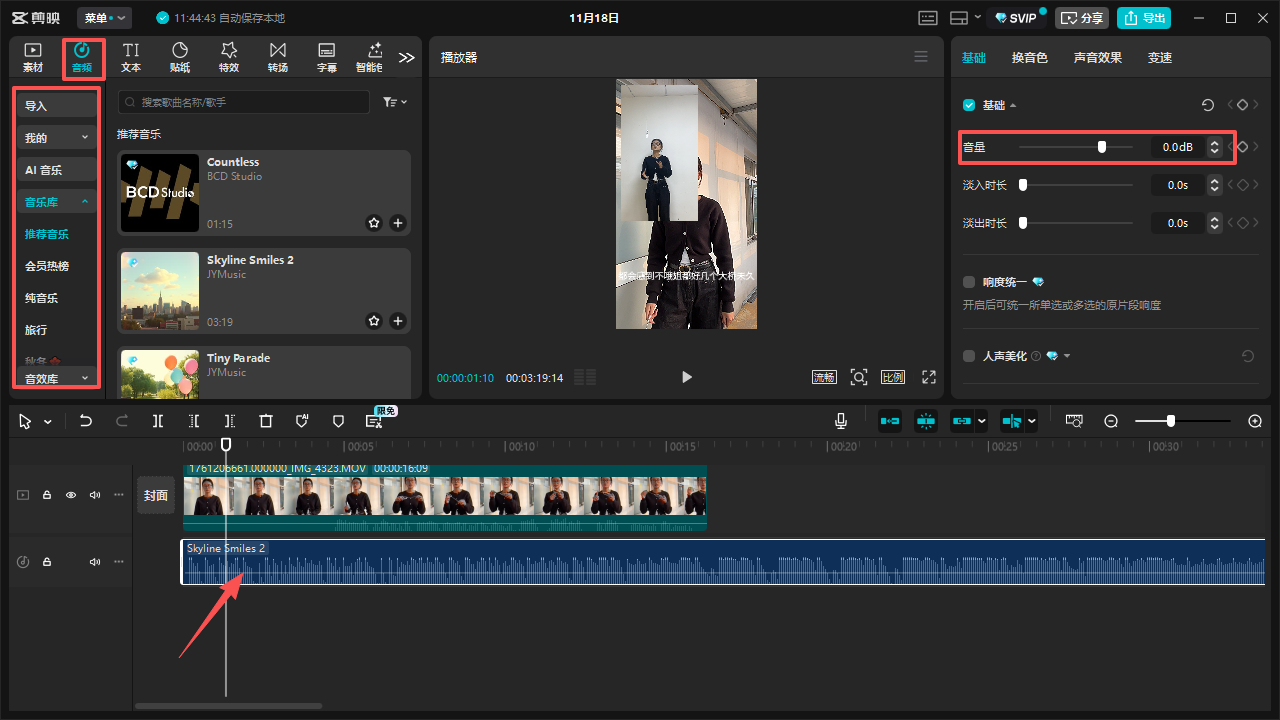Uncheck the 基础 checkbox
1280x720 pixels.
pos(969,105)
